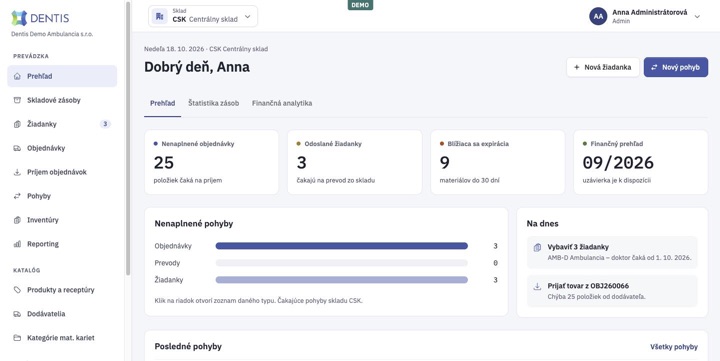
Task: Click the Objednávky row label in Nenaplnené pohyby
Action: (x=173, y=246)
